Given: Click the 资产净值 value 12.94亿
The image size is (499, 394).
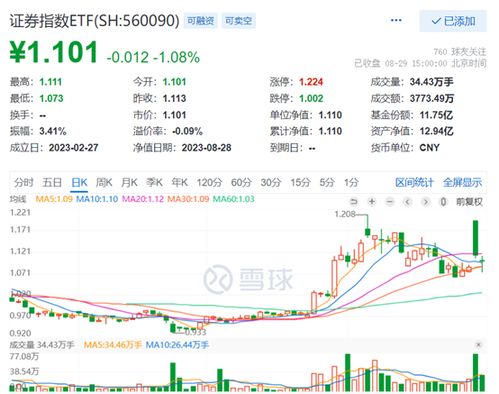Looking at the screenshot, I should click(x=436, y=131).
